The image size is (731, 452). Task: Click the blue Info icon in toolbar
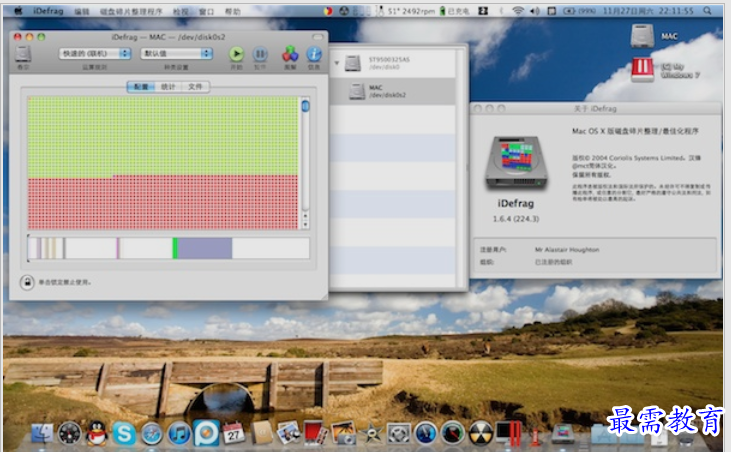click(x=314, y=54)
